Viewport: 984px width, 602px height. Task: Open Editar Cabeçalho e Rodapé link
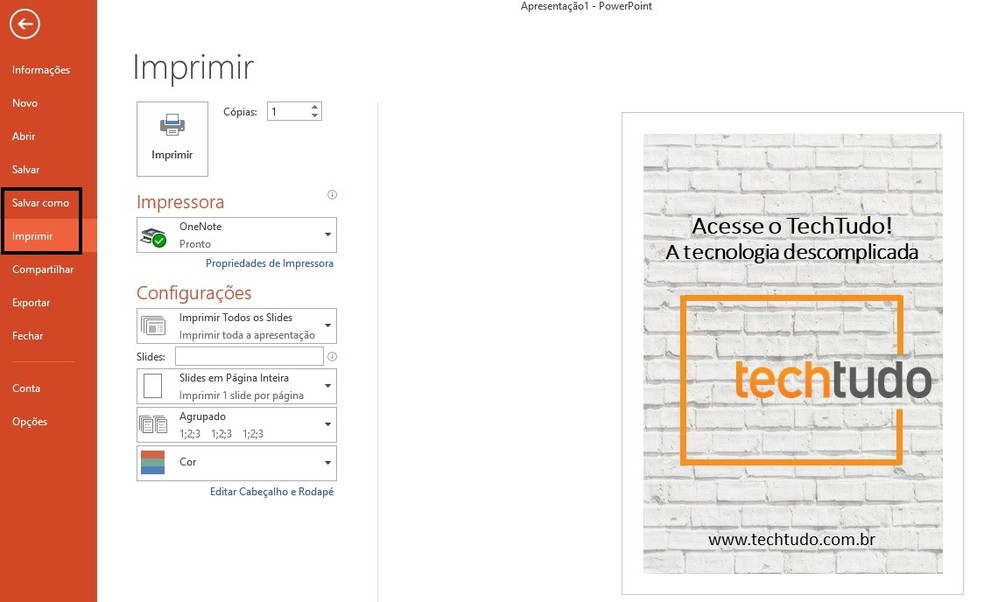272,492
